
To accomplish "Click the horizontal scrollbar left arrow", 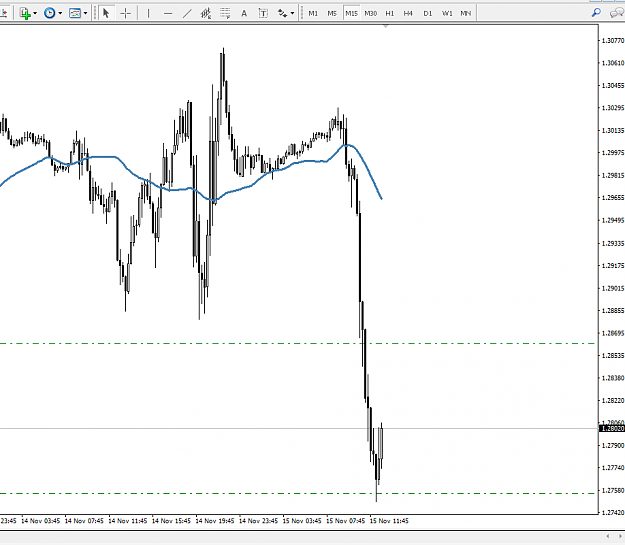I will [x=607, y=536].
